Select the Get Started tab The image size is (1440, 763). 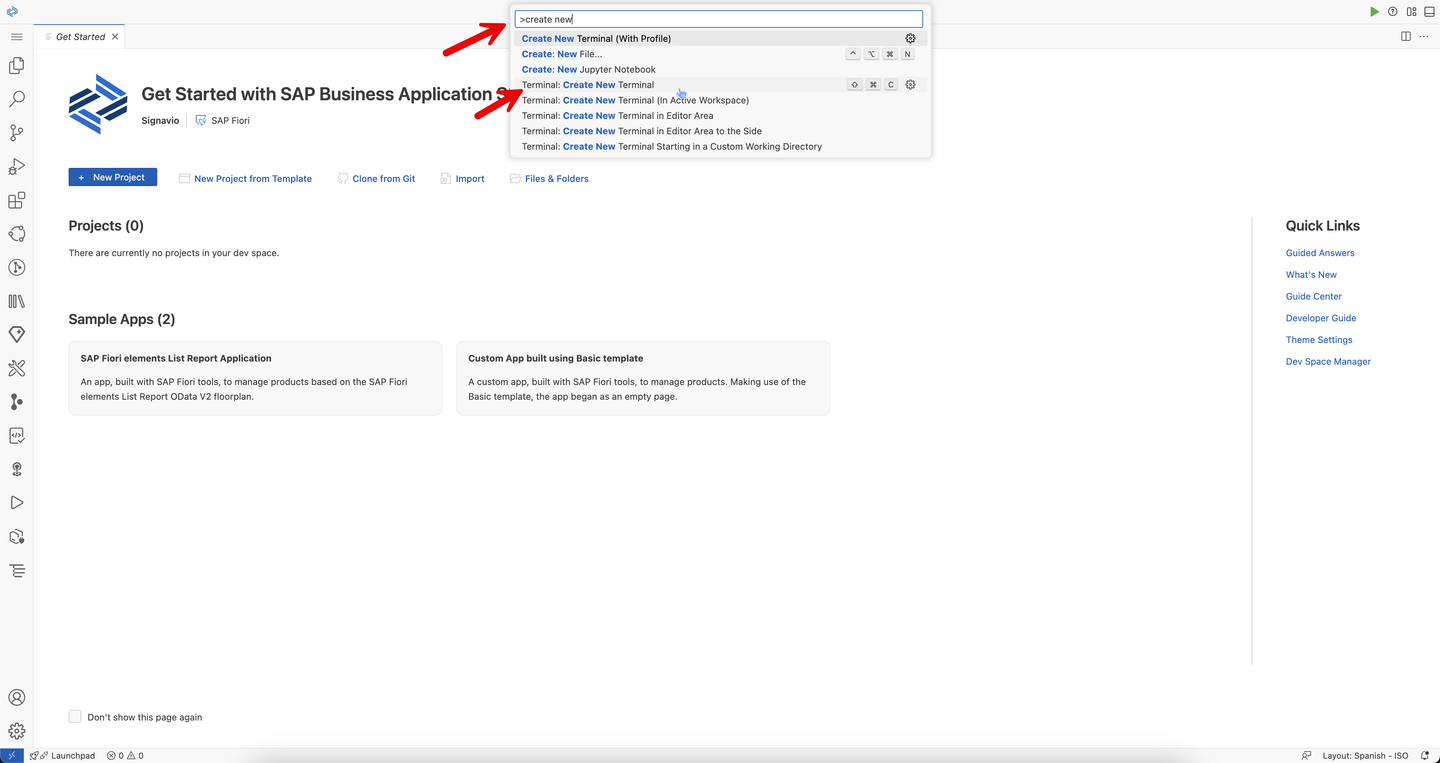point(80,37)
